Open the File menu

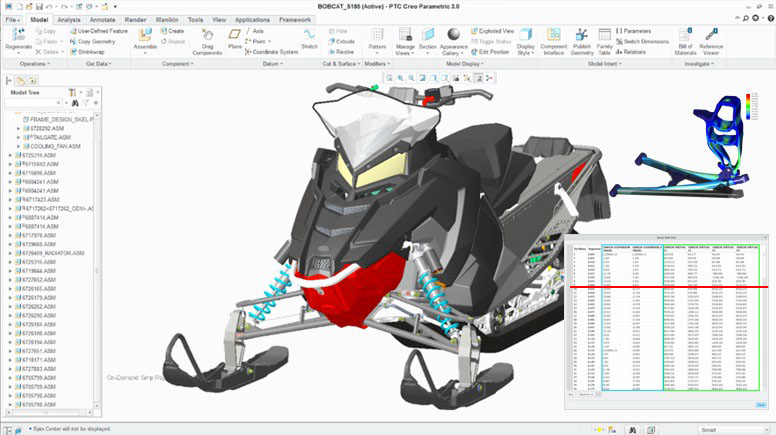12,20
